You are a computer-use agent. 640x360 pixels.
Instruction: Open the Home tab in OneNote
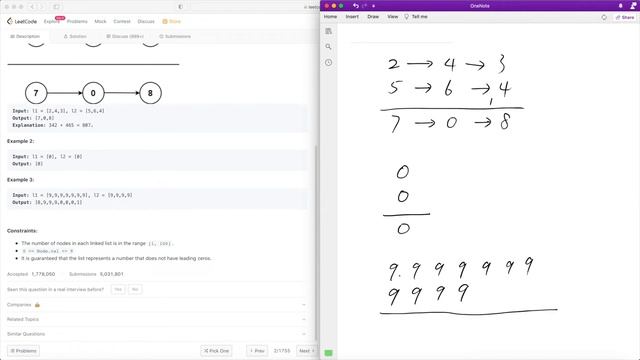330,17
